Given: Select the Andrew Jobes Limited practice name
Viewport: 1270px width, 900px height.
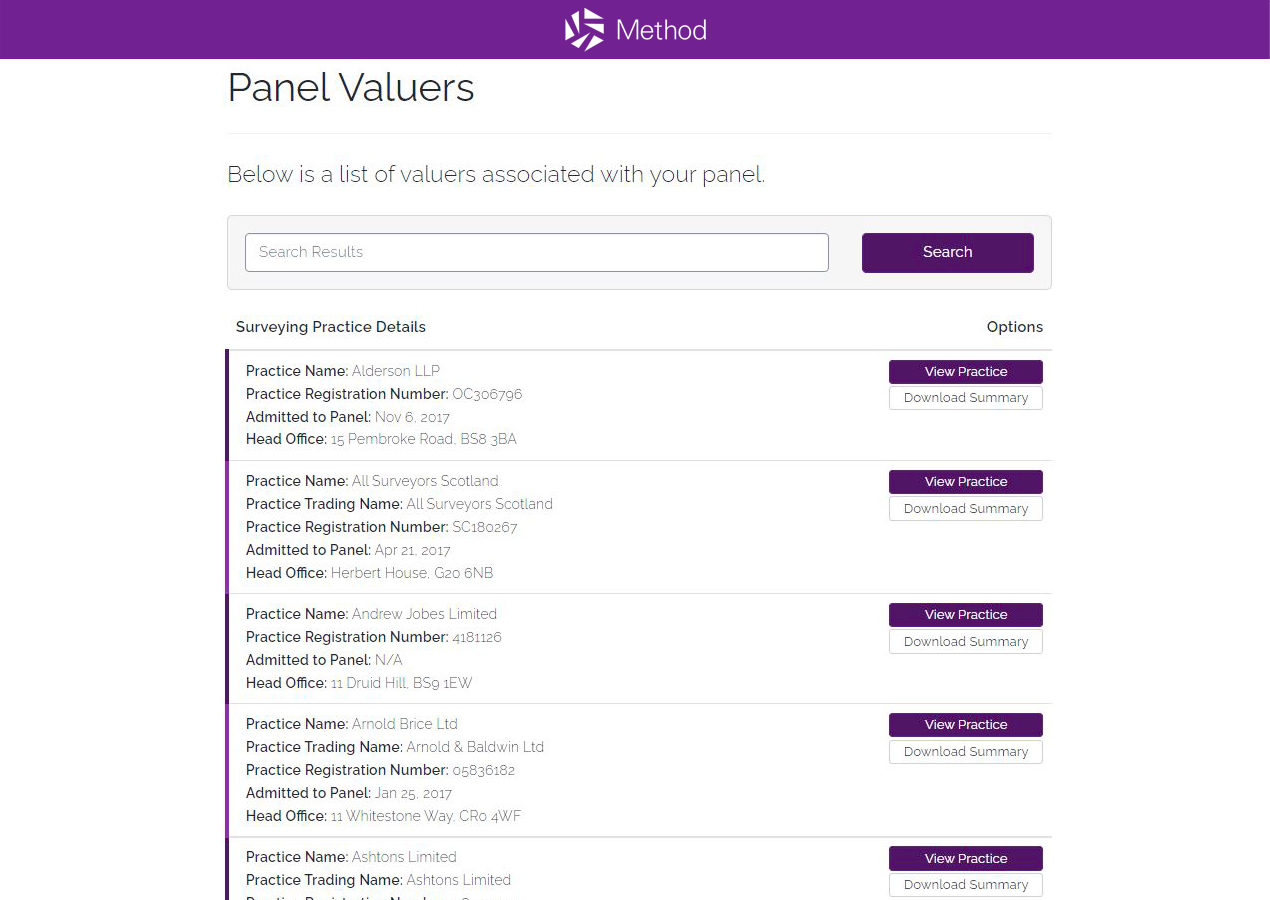Looking at the screenshot, I should pyautogui.click(x=424, y=614).
